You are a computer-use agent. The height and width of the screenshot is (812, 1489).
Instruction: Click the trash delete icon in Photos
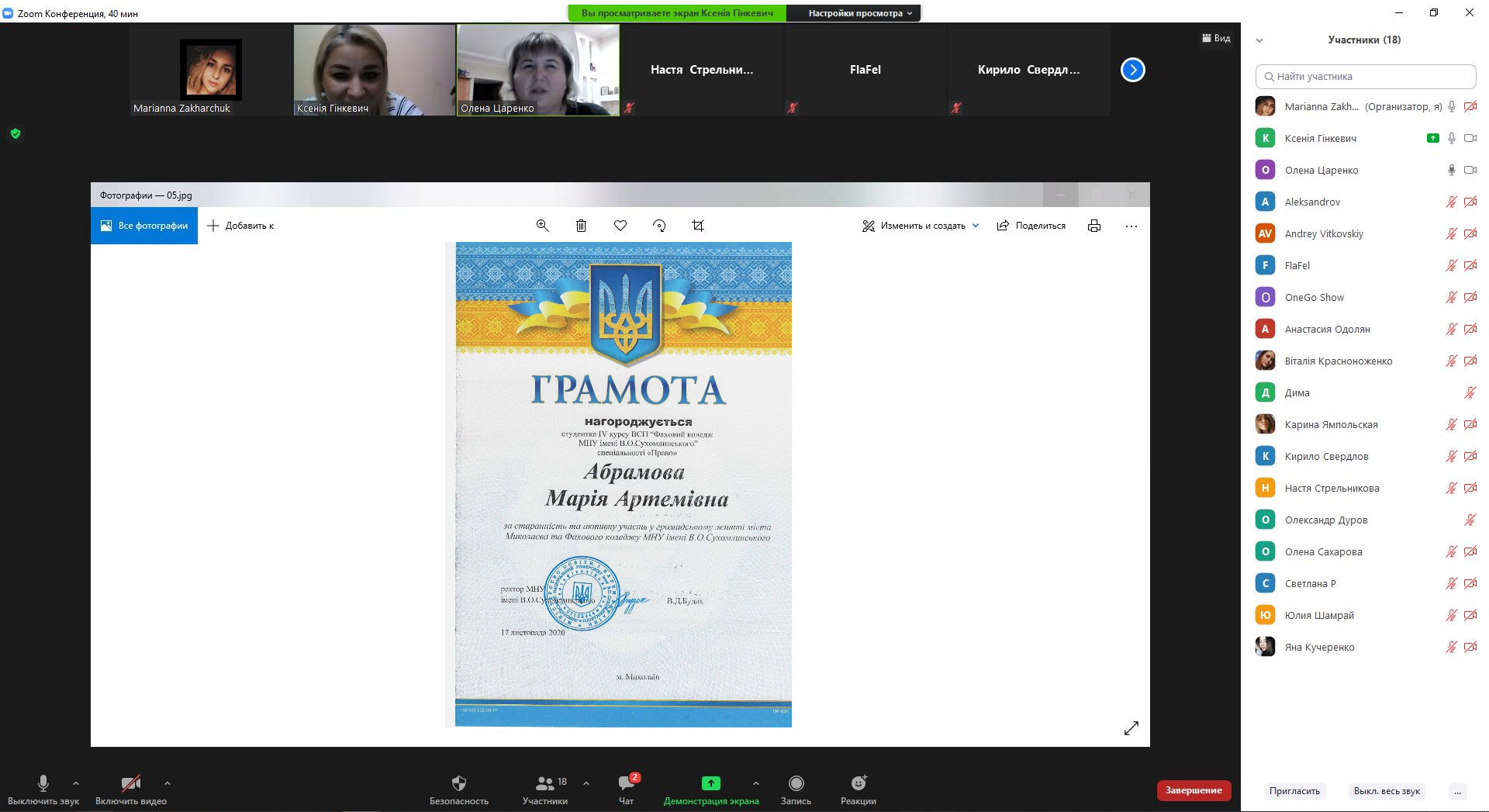pyautogui.click(x=581, y=226)
